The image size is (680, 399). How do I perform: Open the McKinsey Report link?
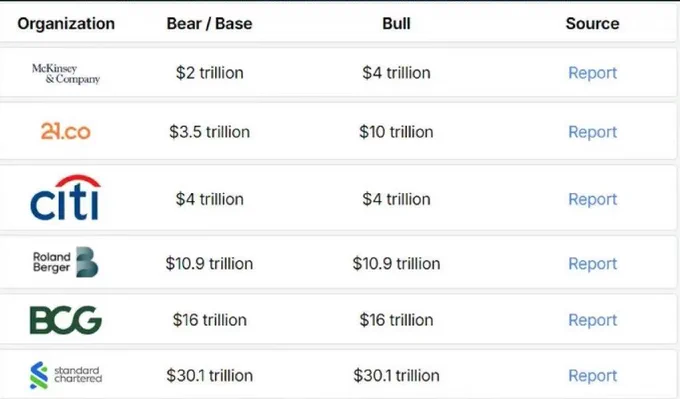(x=592, y=73)
